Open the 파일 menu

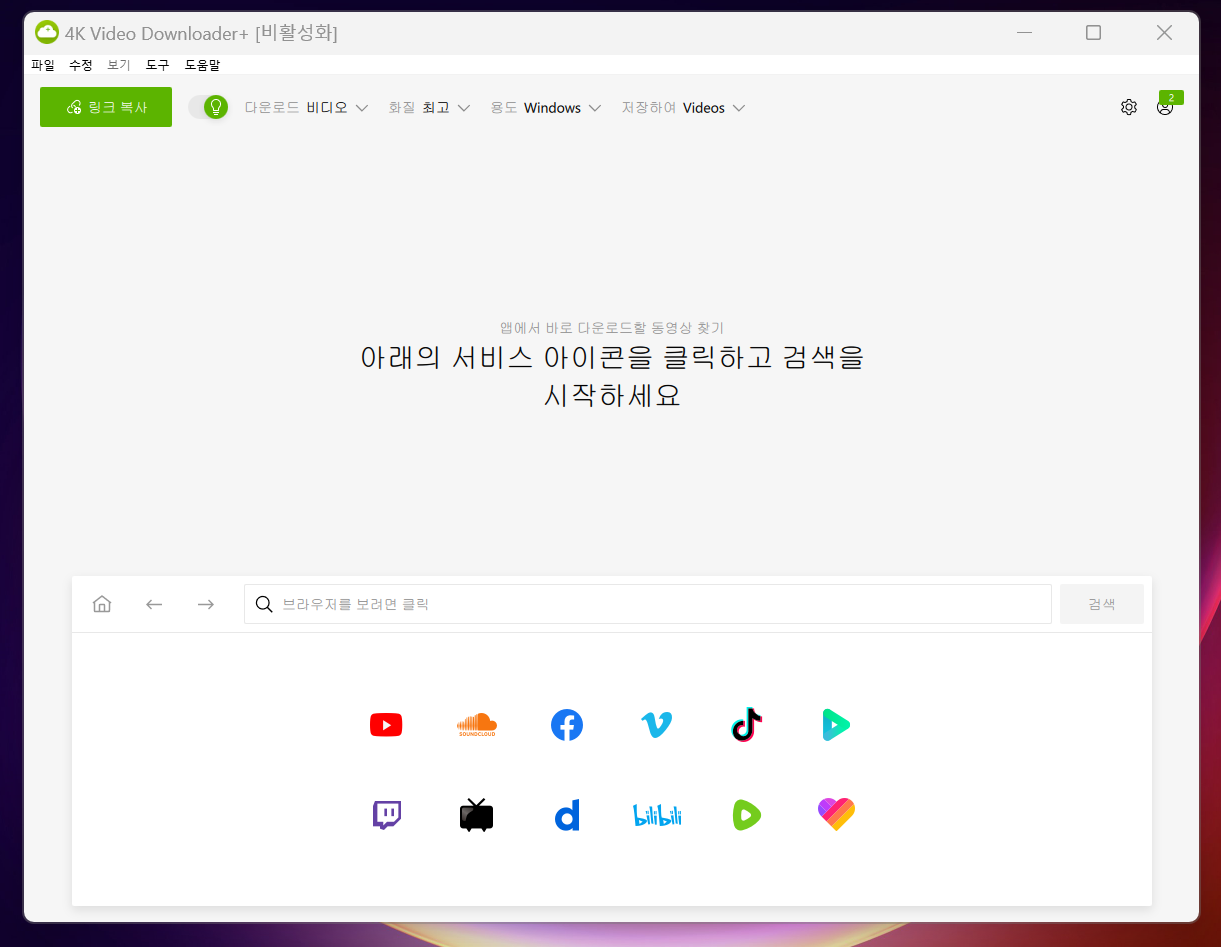point(43,65)
